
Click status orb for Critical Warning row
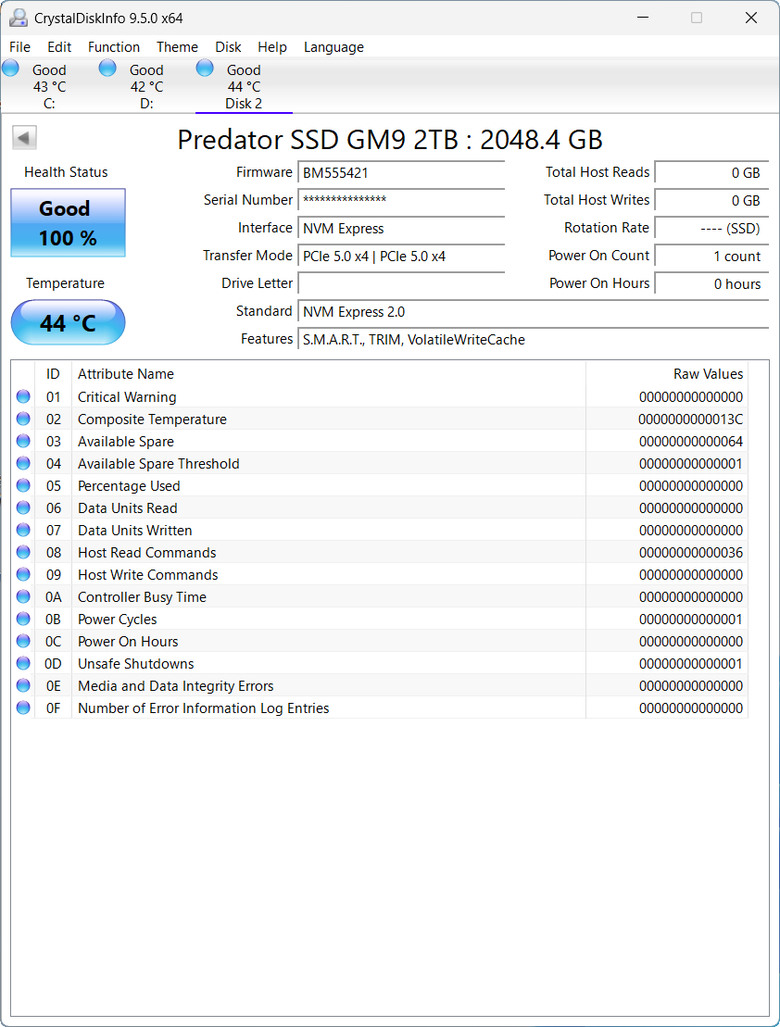click(x=24, y=396)
